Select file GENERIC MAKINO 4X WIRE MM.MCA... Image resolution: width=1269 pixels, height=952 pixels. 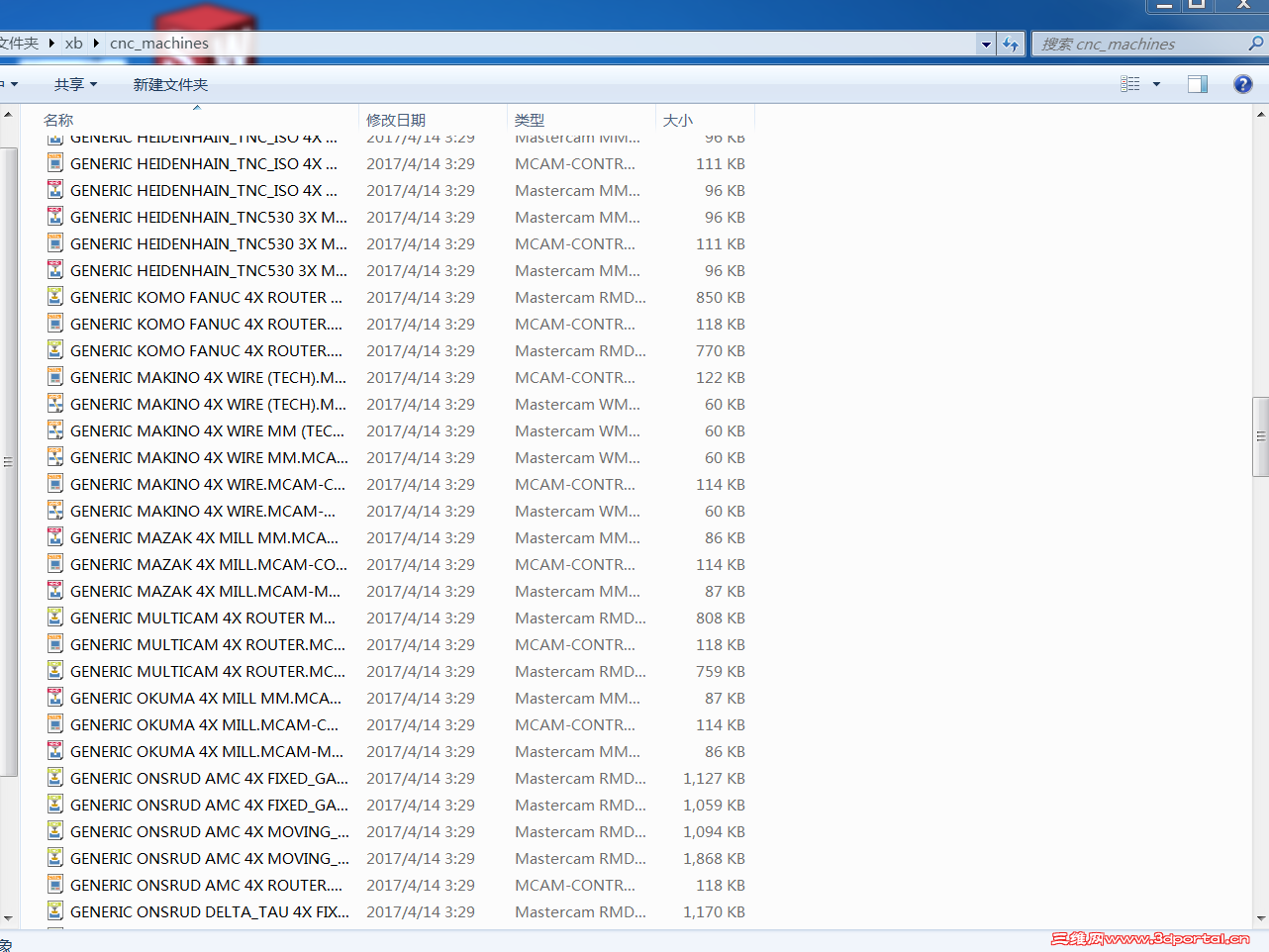click(209, 457)
